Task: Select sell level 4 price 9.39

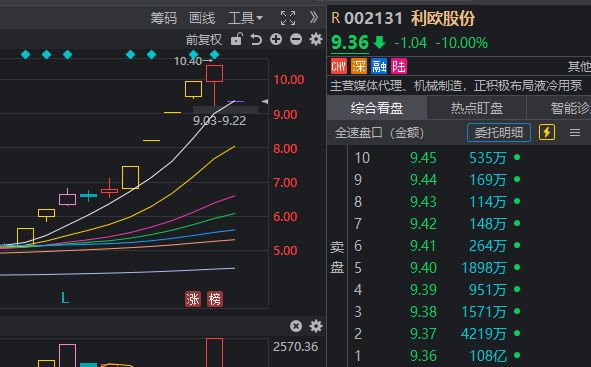Action: click(x=423, y=290)
